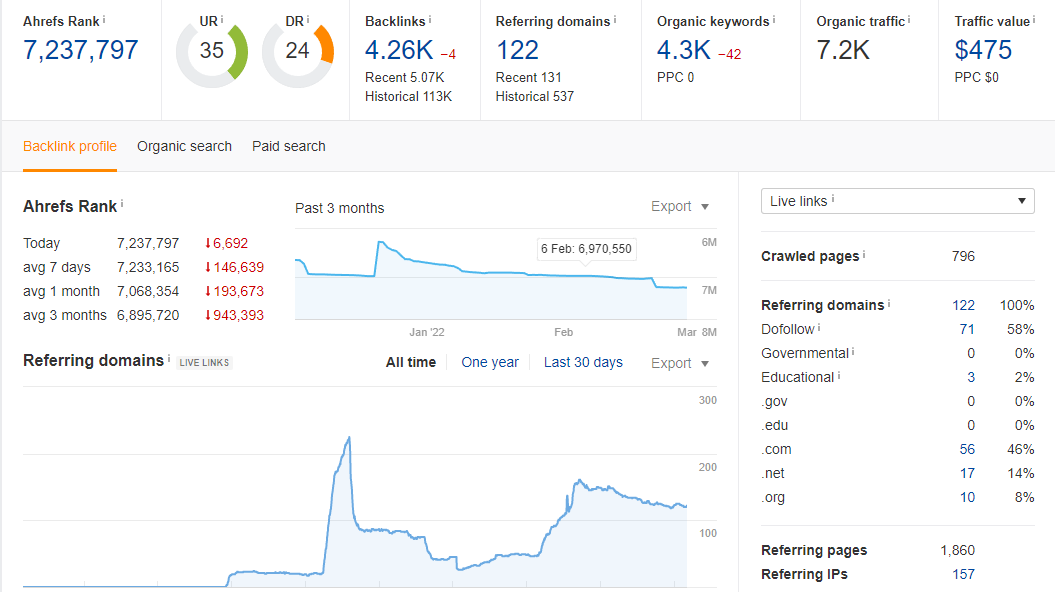Click the Past 3 months label
The height and width of the screenshot is (592, 1055).
point(339,209)
